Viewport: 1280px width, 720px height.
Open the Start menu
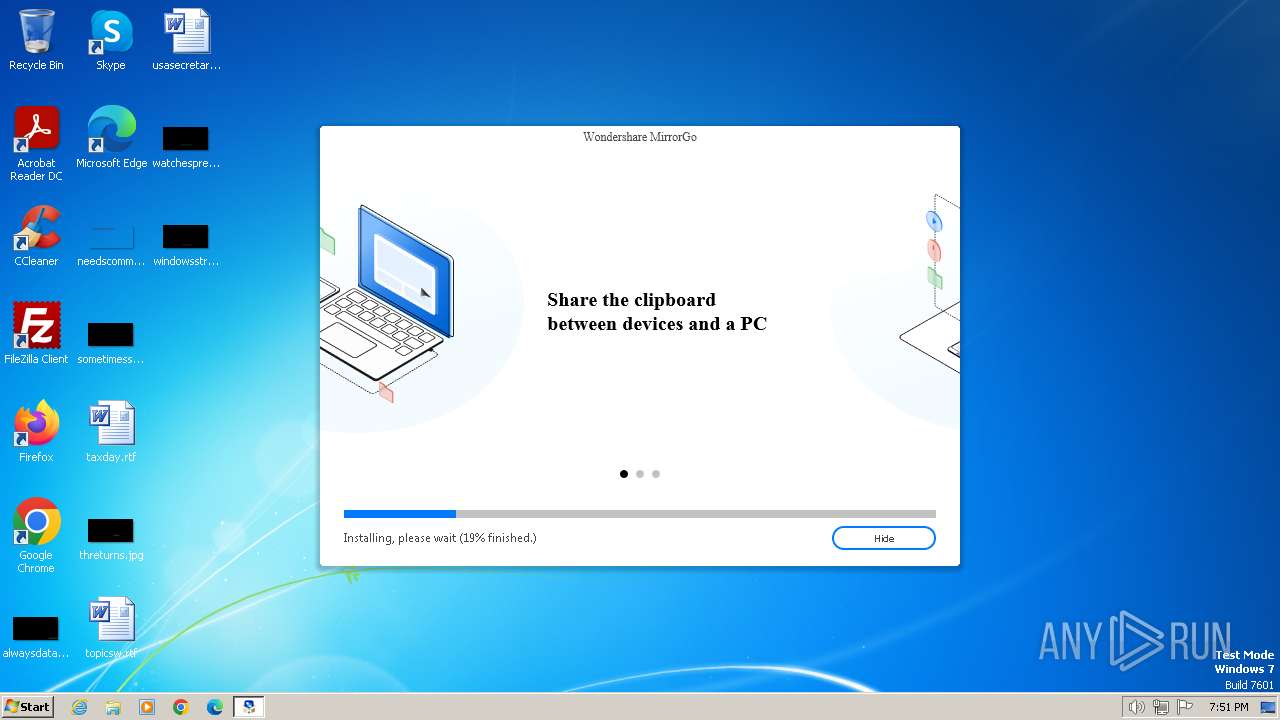coord(27,707)
